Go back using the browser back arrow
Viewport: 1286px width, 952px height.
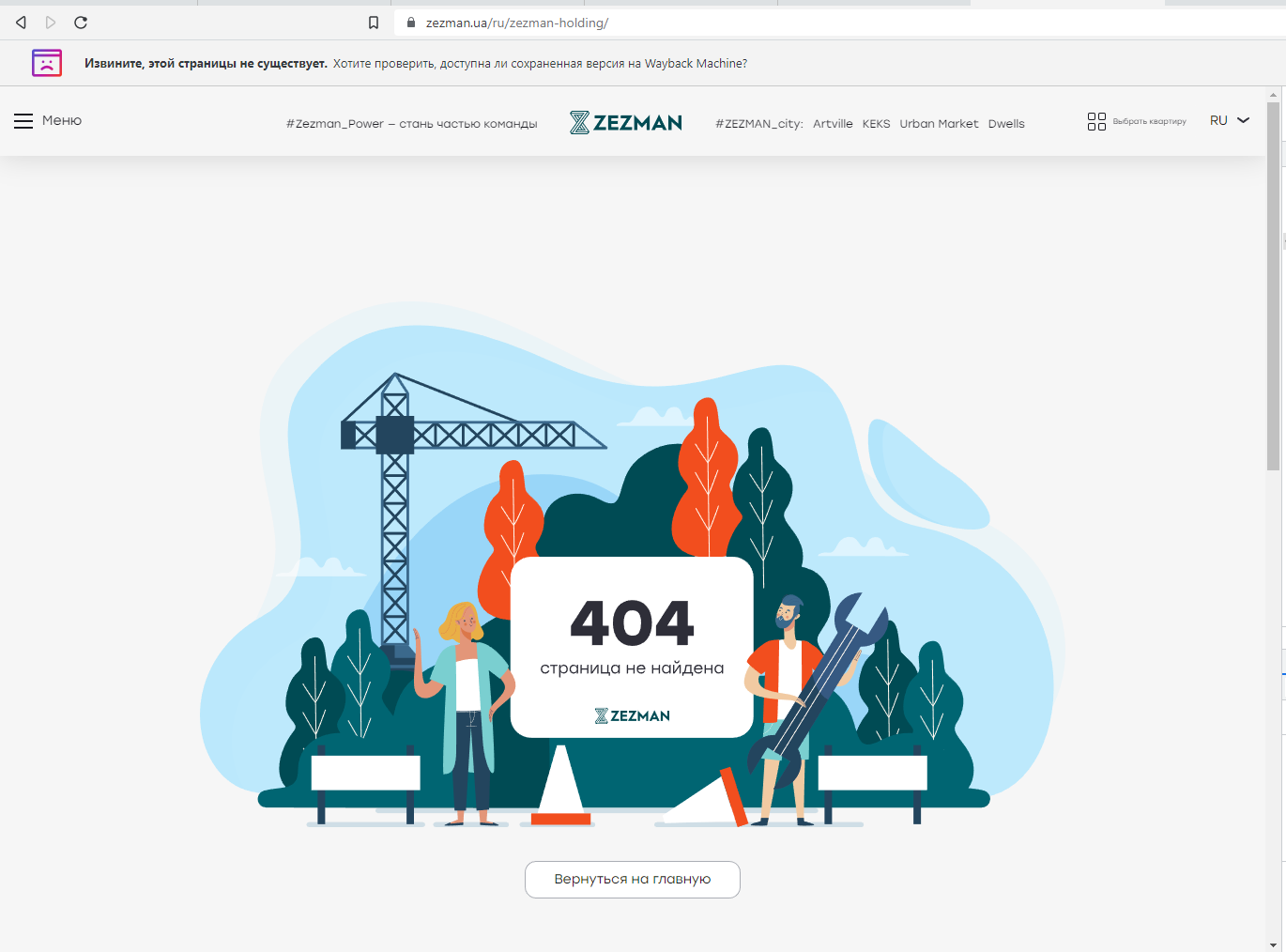point(21,23)
